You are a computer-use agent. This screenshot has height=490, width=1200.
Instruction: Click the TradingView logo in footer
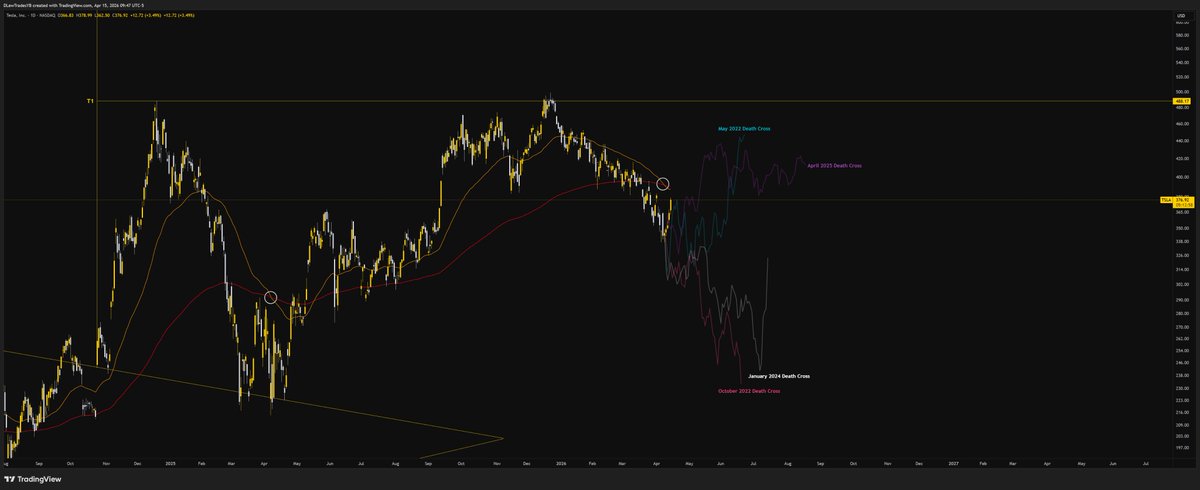(34, 479)
